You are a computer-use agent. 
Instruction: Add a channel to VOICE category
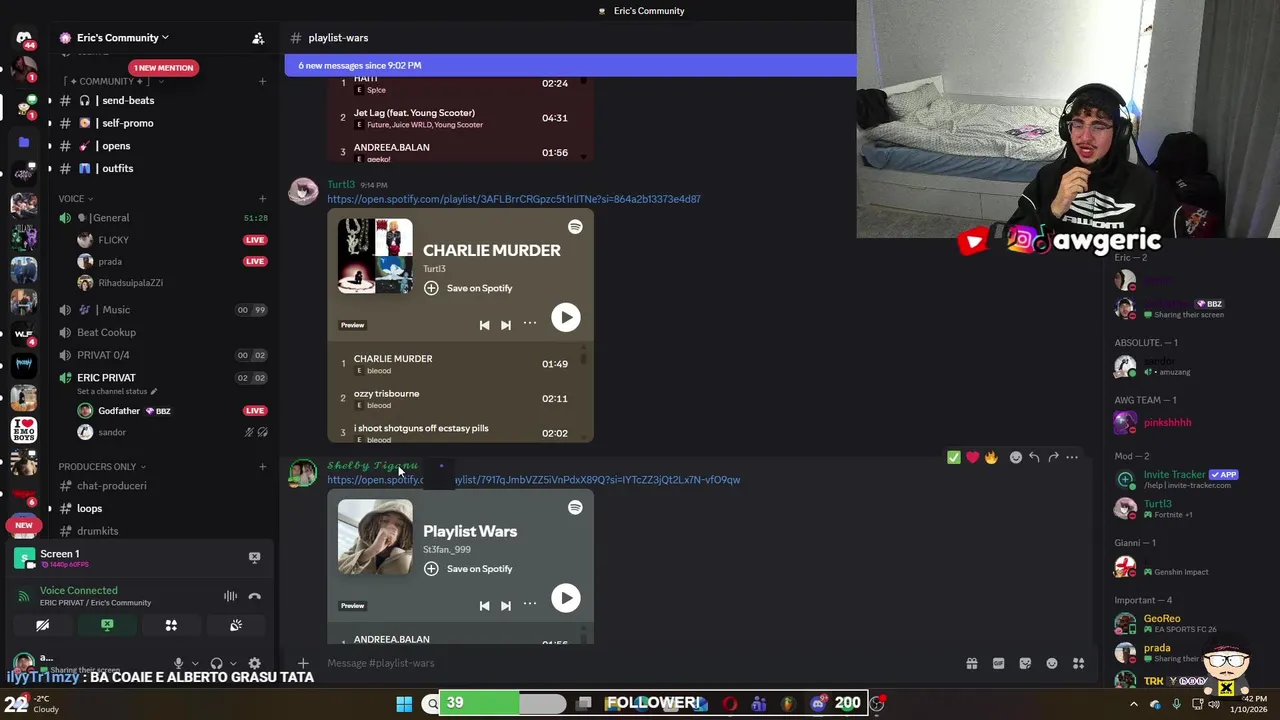pyautogui.click(x=262, y=199)
